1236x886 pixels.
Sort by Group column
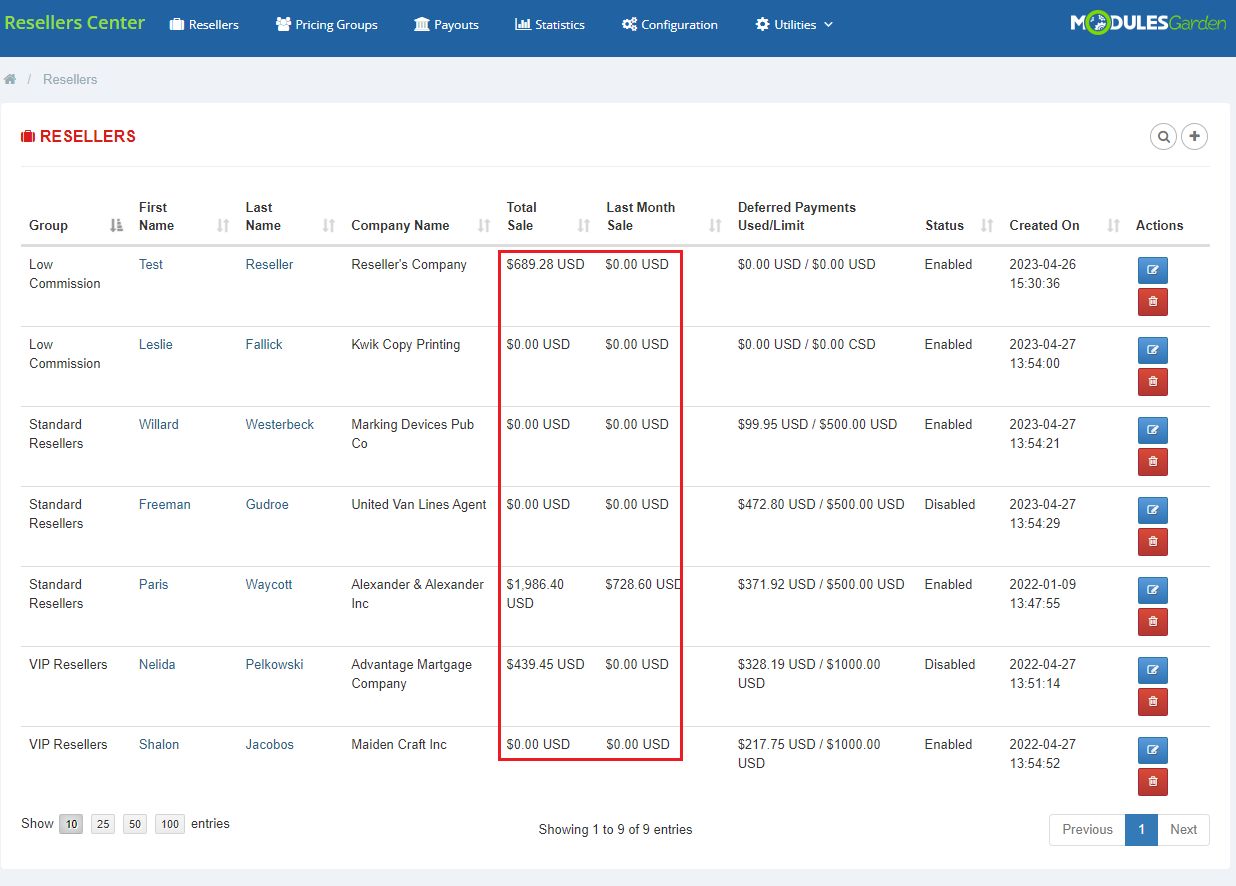click(76, 225)
